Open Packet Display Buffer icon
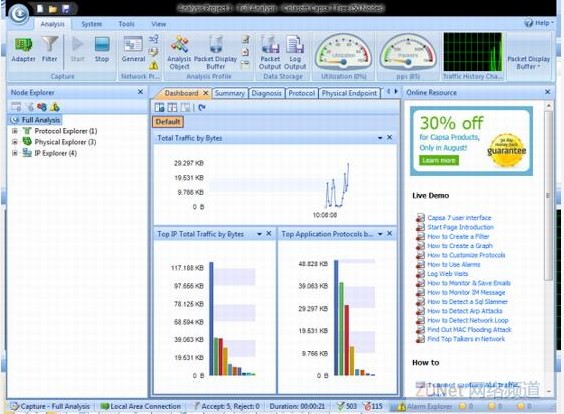The height and width of the screenshot is (414, 564). 215,53
